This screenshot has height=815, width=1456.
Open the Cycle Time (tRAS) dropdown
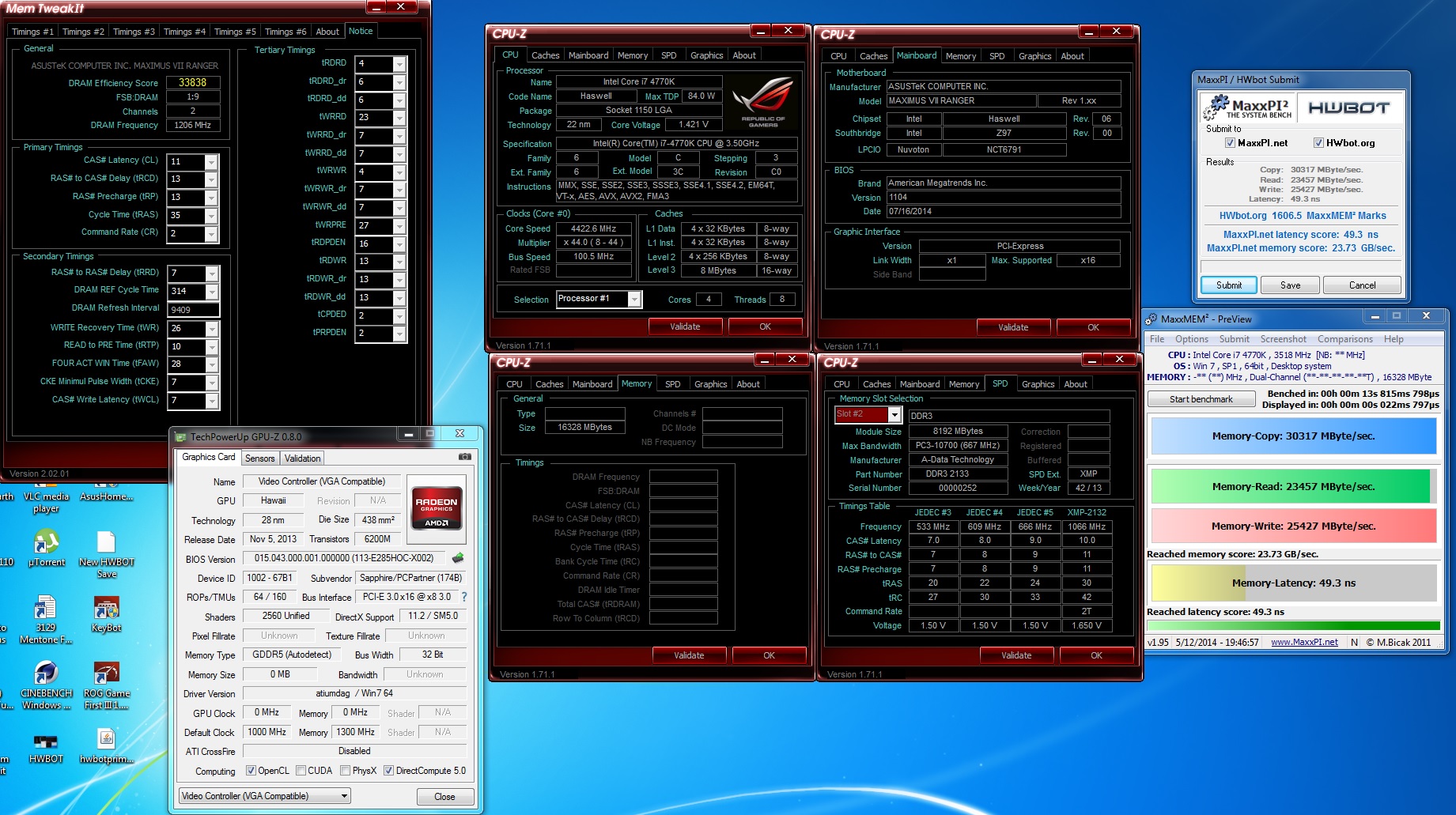click(x=211, y=216)
